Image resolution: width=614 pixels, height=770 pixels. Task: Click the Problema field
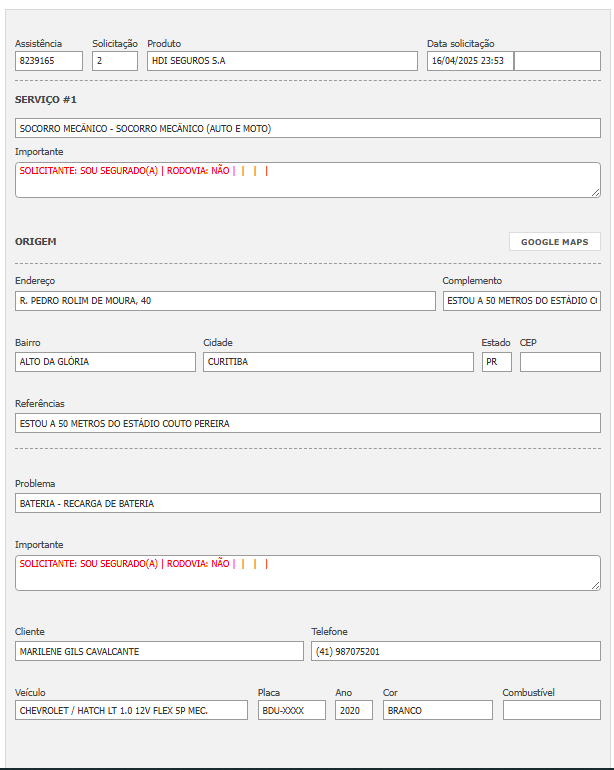coord(308,503)
